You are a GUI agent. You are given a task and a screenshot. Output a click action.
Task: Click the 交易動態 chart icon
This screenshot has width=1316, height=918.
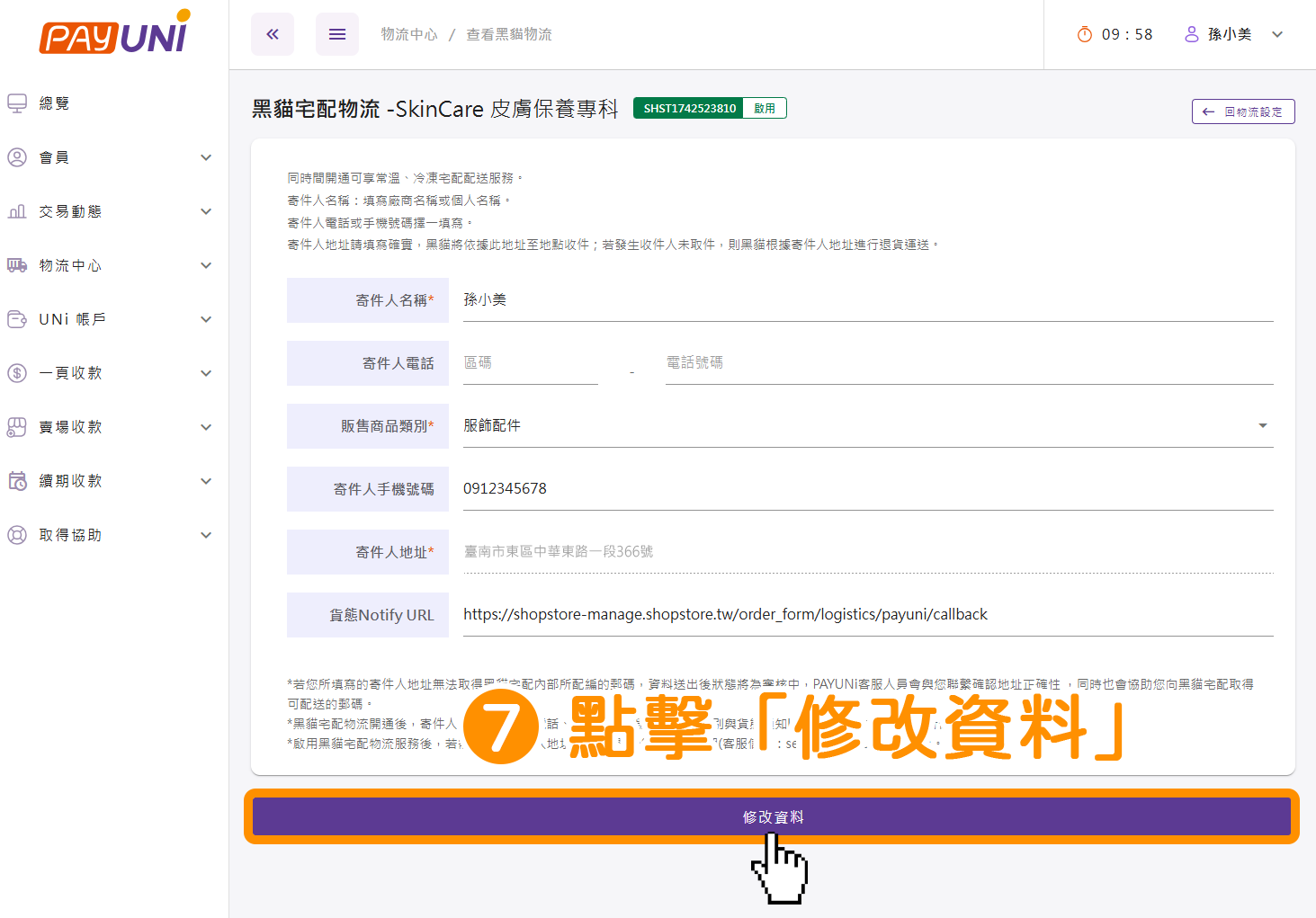click(x=17, y=211)
